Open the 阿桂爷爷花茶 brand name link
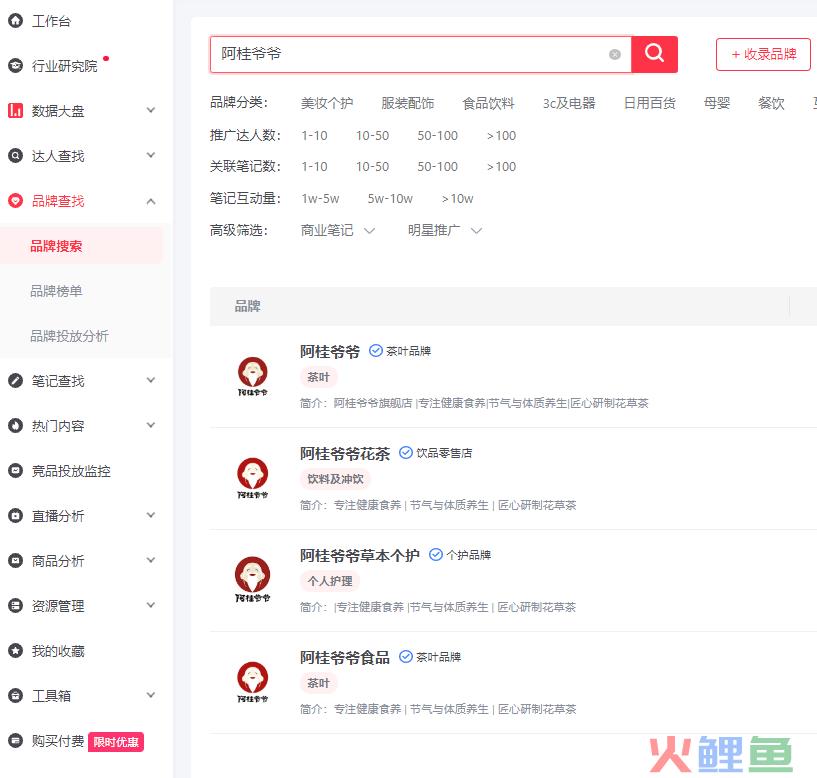The width and height of the screenshot is (817, 778). pyautogui.click(x=345, y=454)
